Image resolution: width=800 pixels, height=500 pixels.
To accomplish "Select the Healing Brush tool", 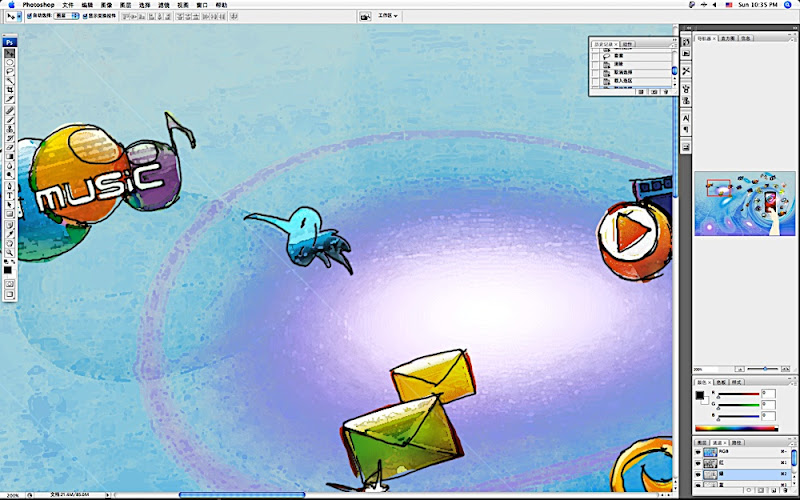I will (x=10, y=110).
